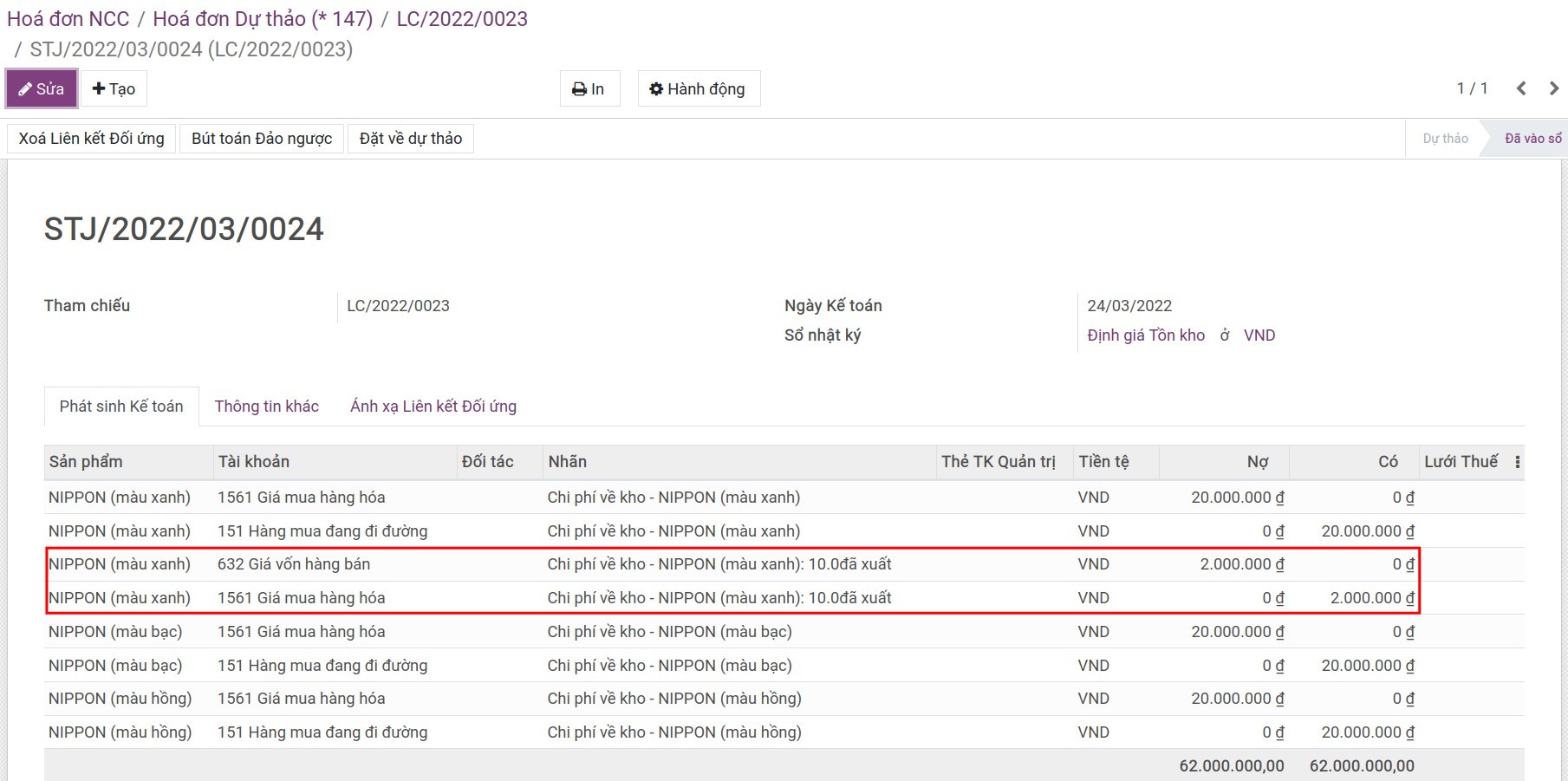Sort by Nhãn column header

(x=739, y=462)
